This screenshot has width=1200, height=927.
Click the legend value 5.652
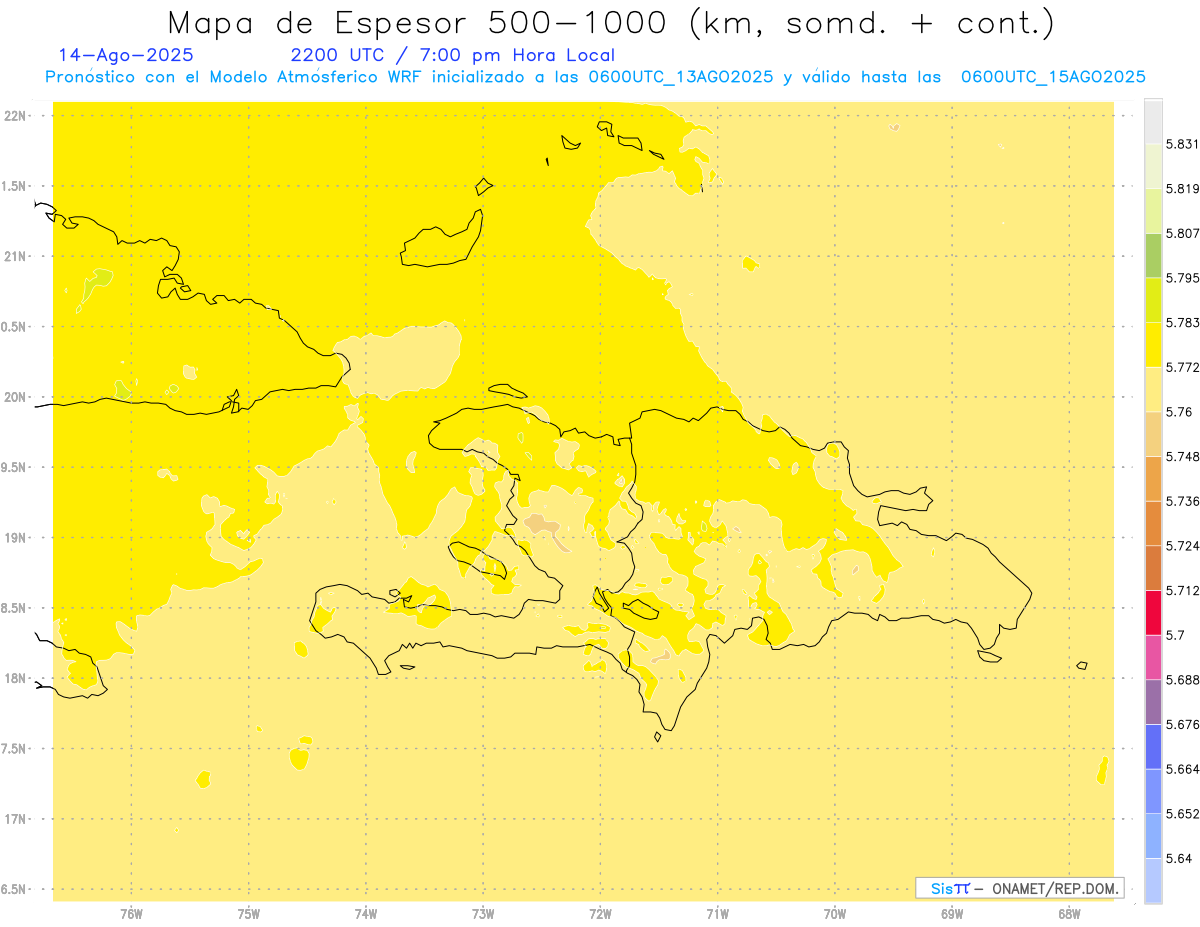[1182, 814]
